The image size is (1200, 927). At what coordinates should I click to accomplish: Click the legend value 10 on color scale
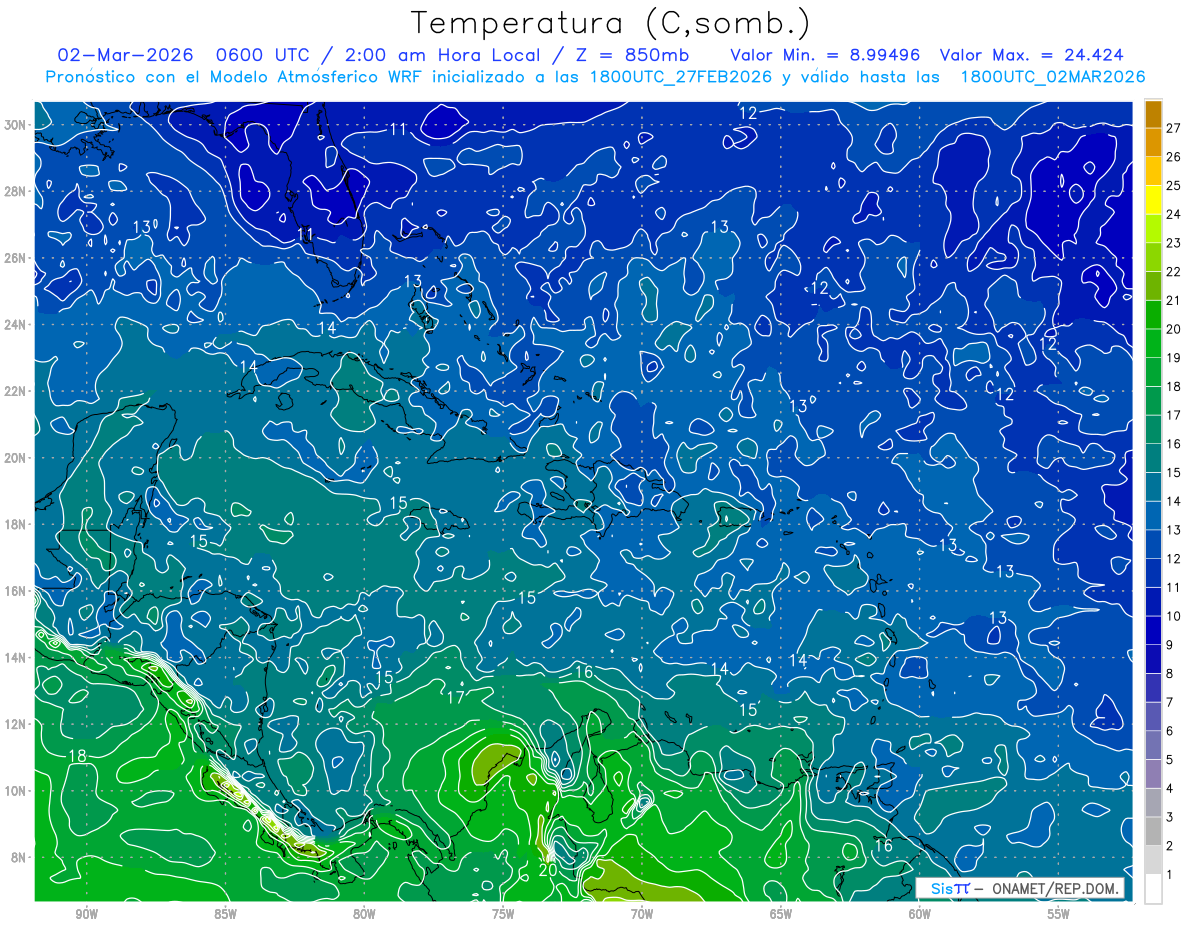[x=1173, y=616]
